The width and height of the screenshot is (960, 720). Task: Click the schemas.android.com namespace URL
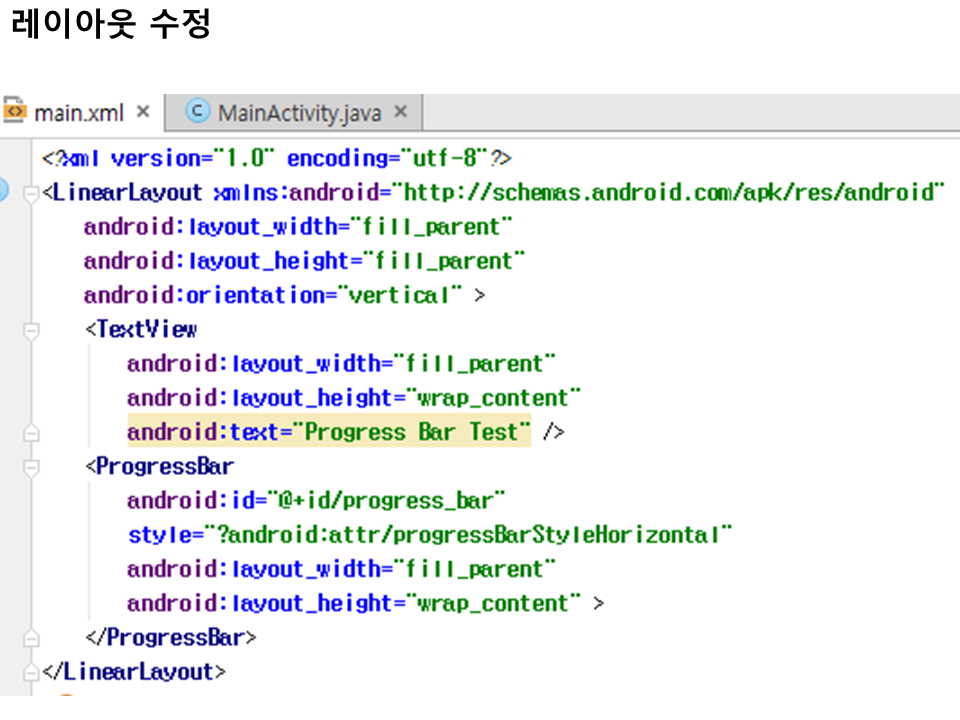tap(670, 192)
